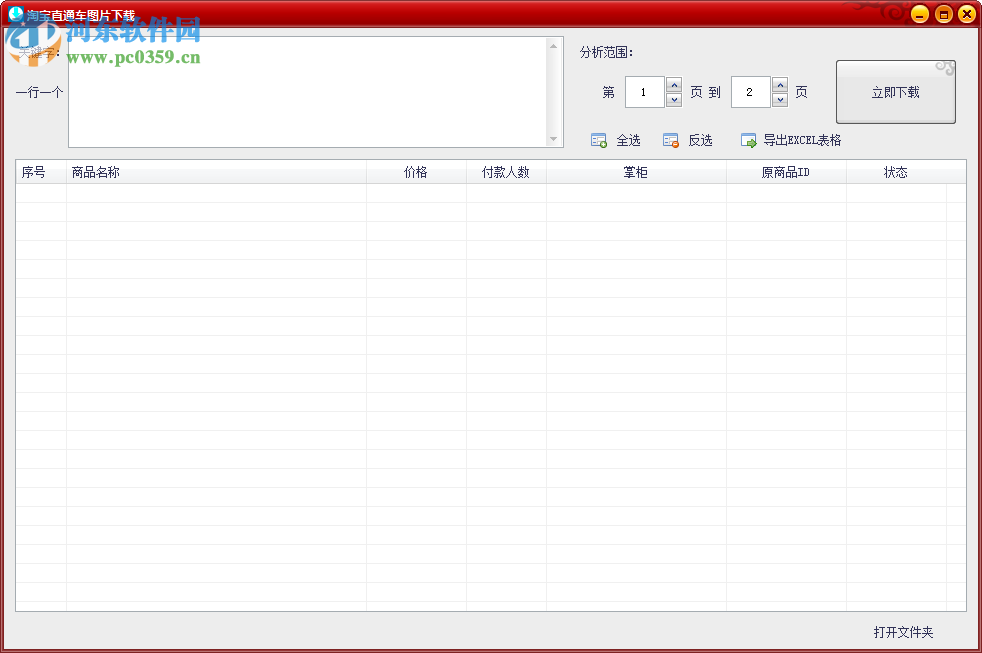Increase the end page number
The height and width of the screenshot is (653, 982).
(780, 85)
